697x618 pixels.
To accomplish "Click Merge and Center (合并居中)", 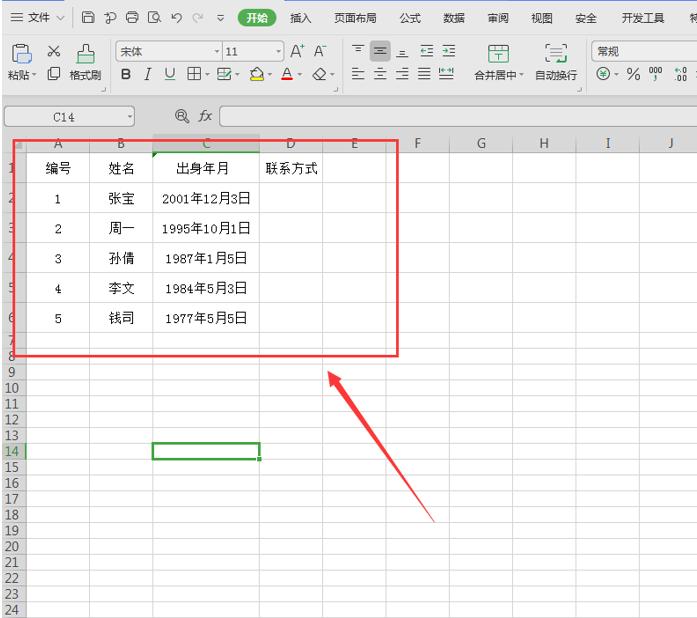I will (x=498, y=62).
